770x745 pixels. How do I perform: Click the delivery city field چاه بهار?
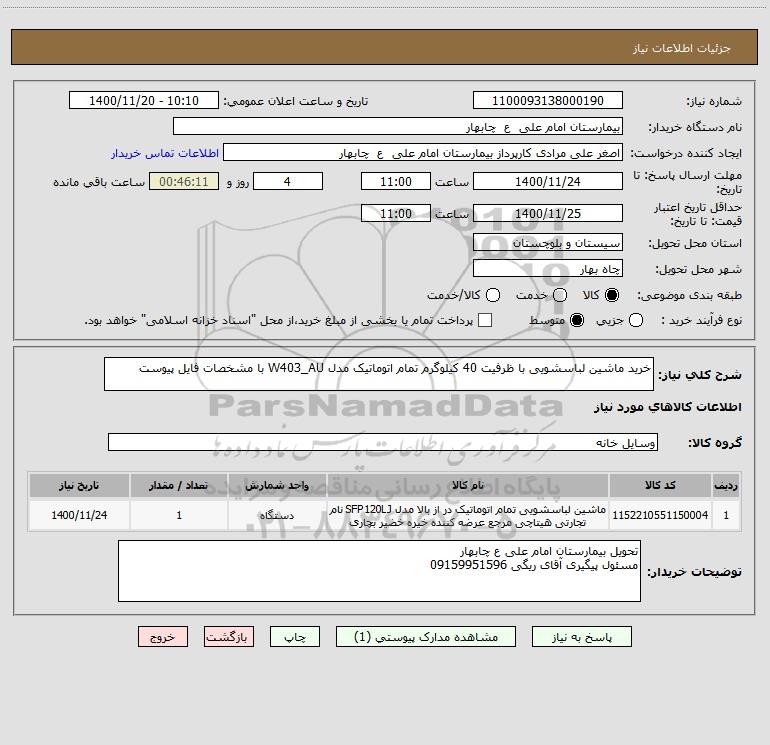(548, 269)
